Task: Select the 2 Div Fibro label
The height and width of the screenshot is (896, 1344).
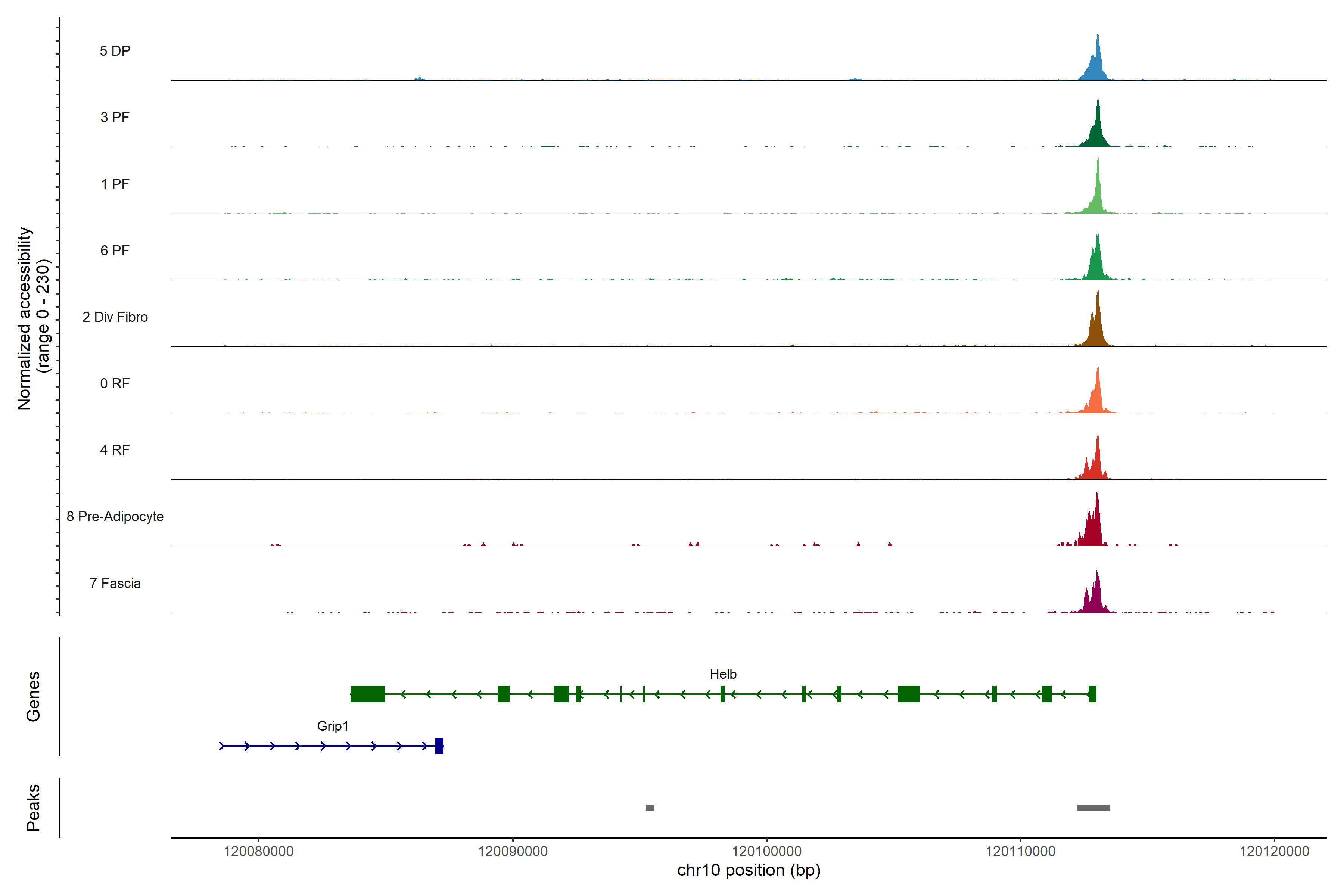Action: coord(115,317)
